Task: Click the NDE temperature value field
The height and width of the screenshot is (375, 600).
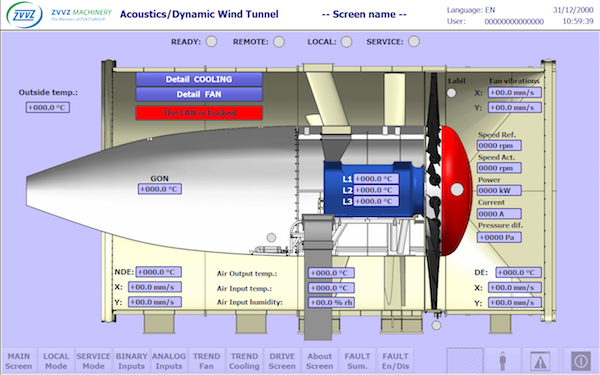Action: coord(159,272)
